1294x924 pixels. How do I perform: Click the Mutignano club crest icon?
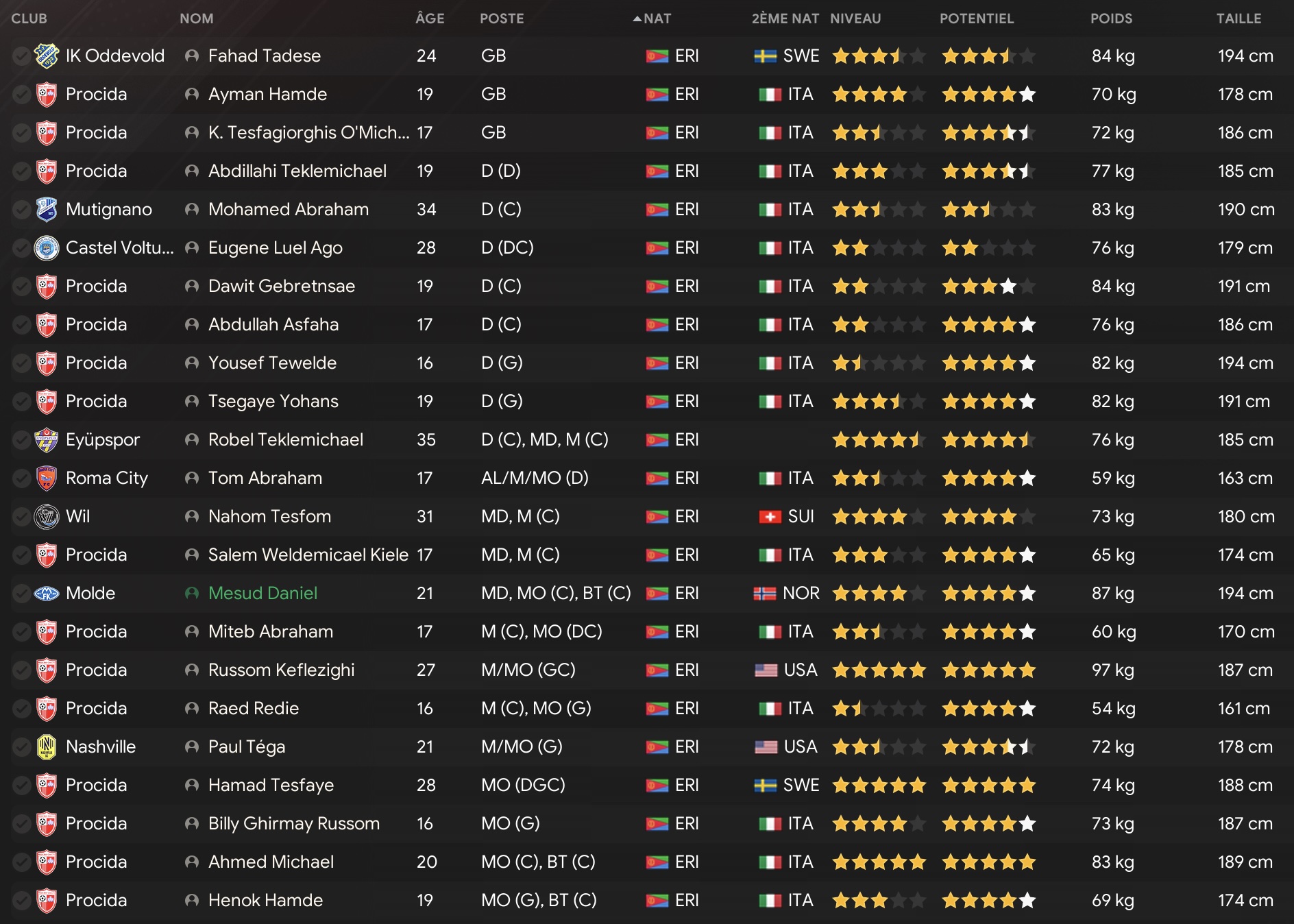point(47,210)
